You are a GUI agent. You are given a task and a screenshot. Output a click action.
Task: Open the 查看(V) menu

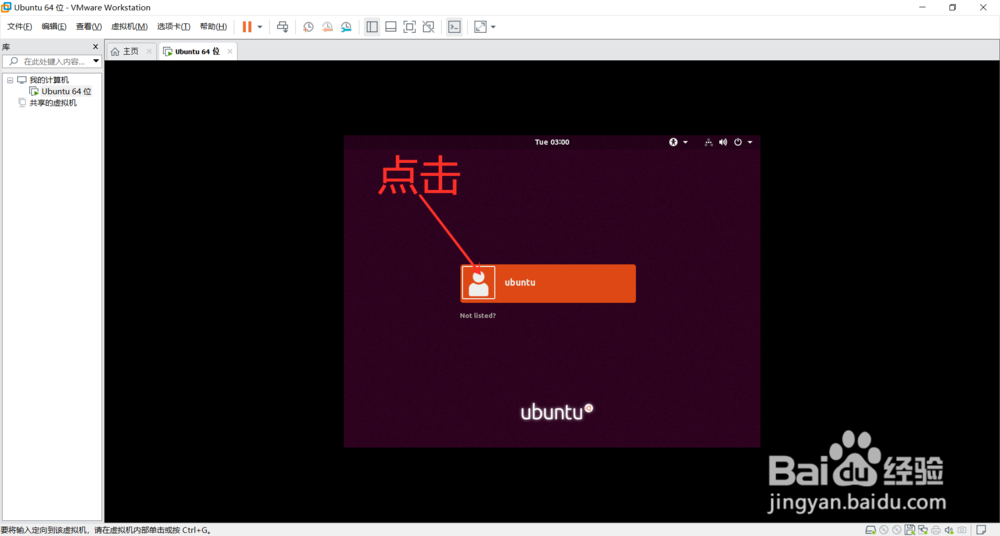(89, 27)
